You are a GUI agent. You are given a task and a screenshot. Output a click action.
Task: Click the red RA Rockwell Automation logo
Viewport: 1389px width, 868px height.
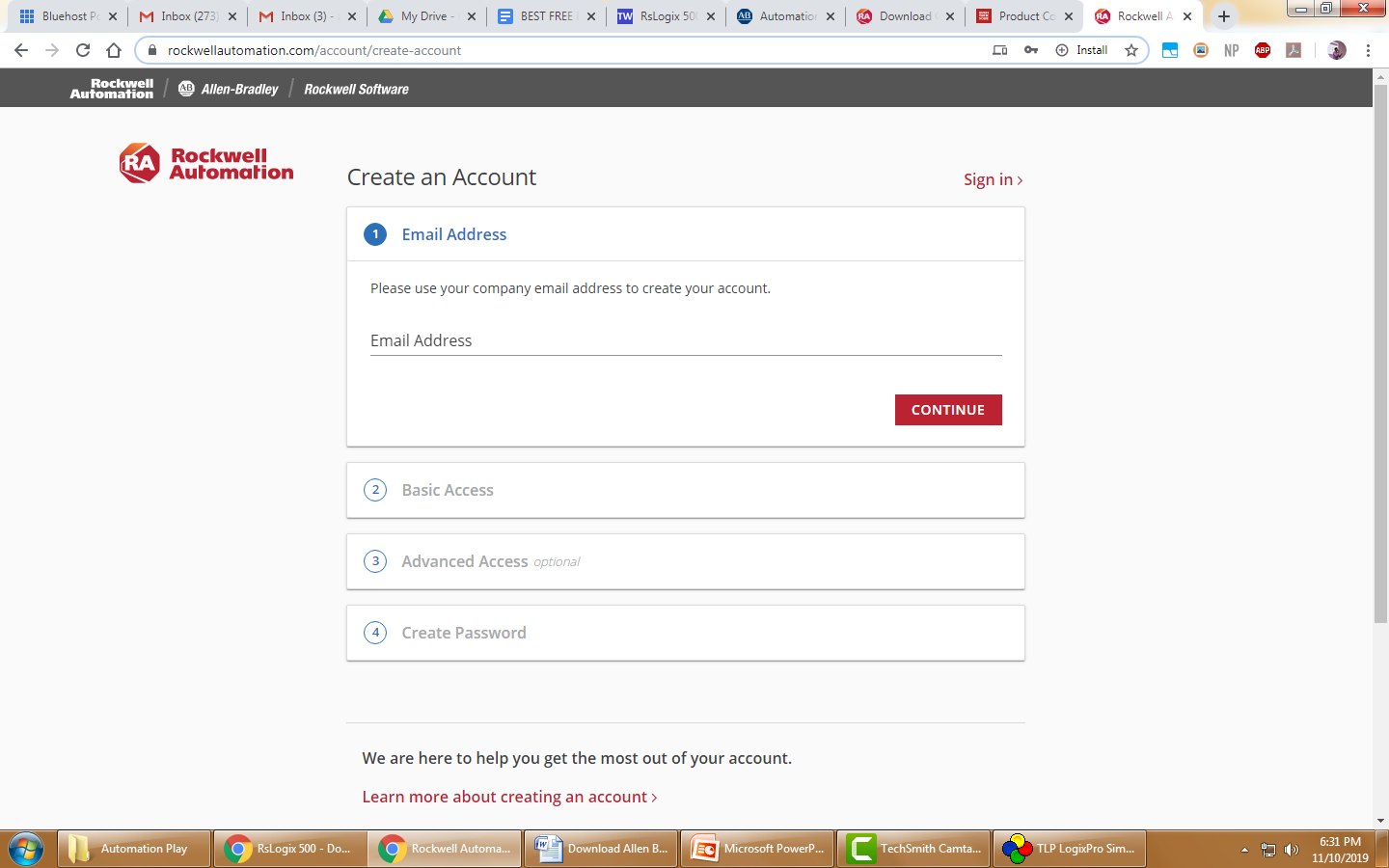click(206, 163)
